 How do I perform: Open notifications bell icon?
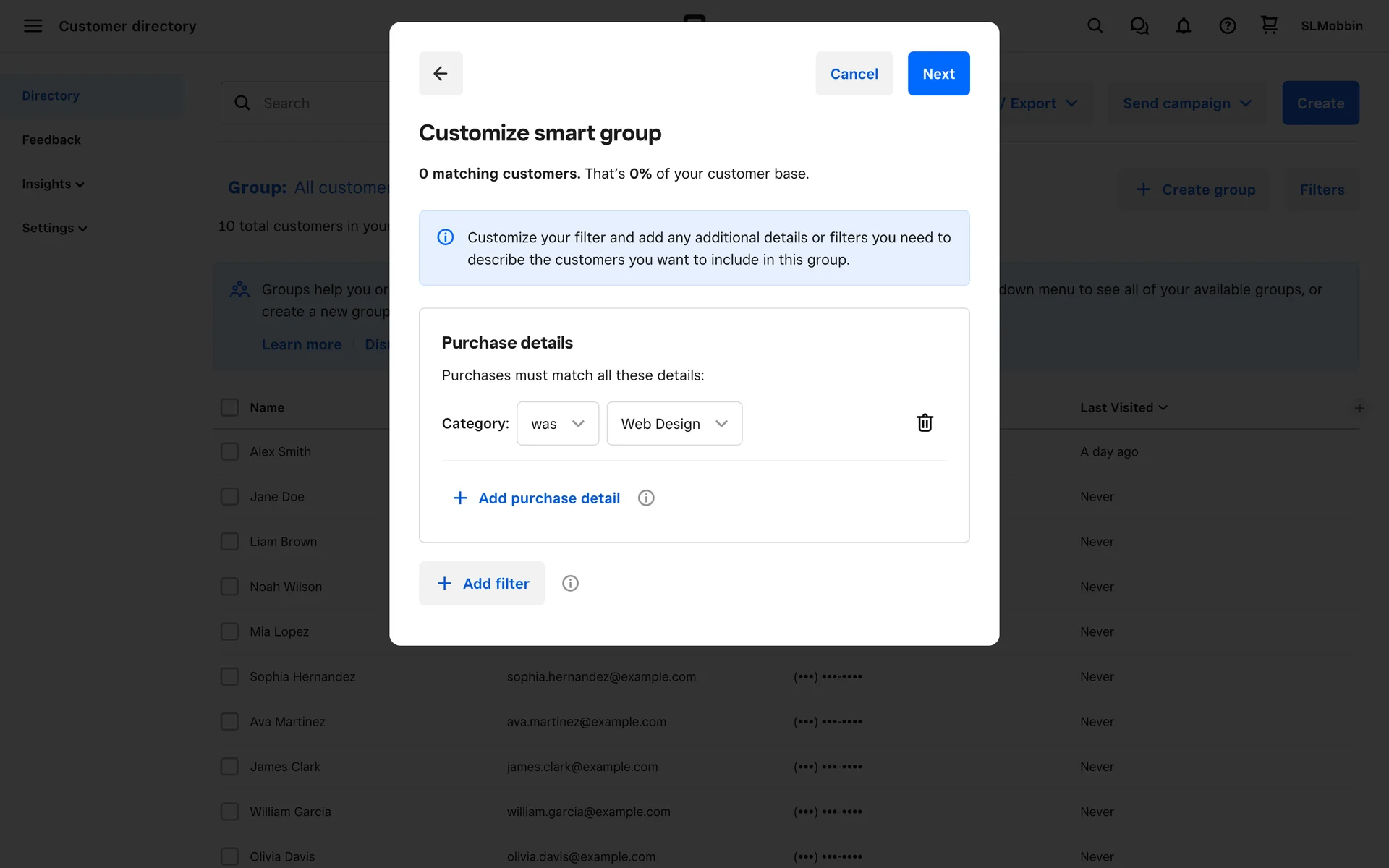pos(1183,26)
